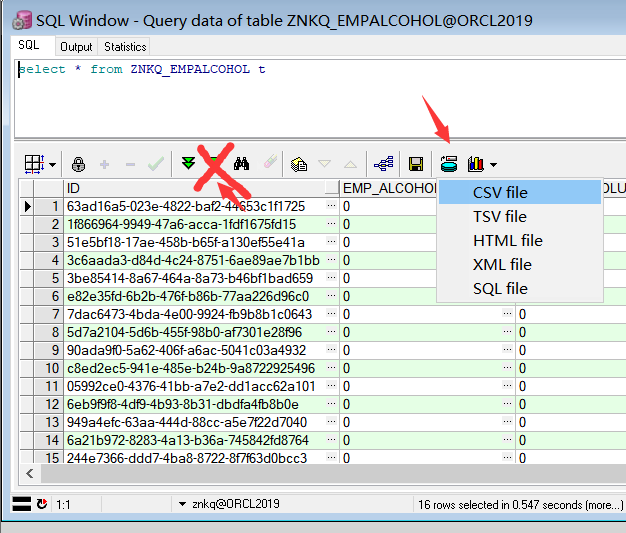Select row header number 5
This screenshot has height=533, width=626.
pyautogui.click(x=49, y=278)
